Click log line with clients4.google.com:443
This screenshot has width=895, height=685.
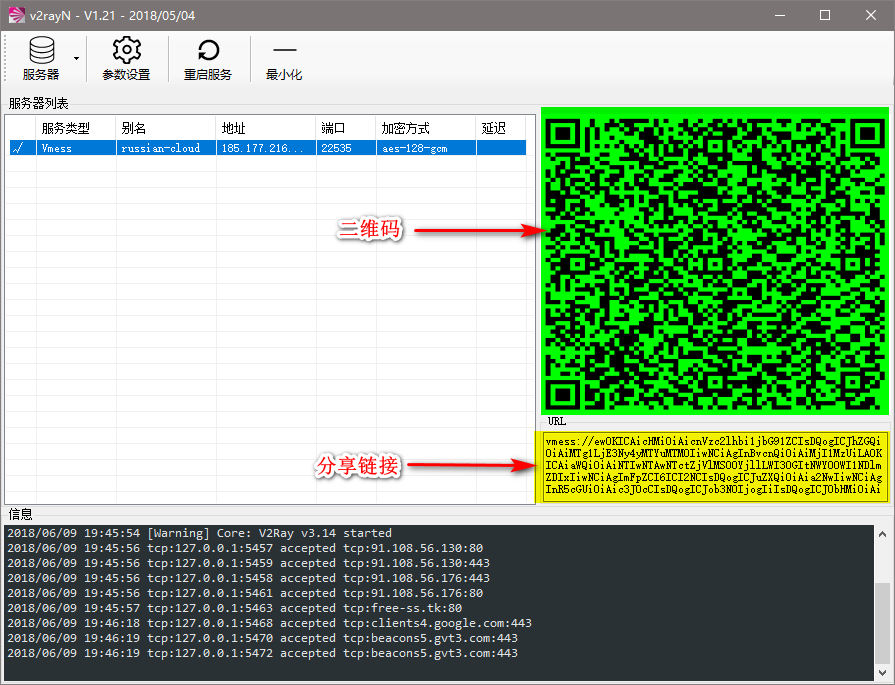point(269,623)
